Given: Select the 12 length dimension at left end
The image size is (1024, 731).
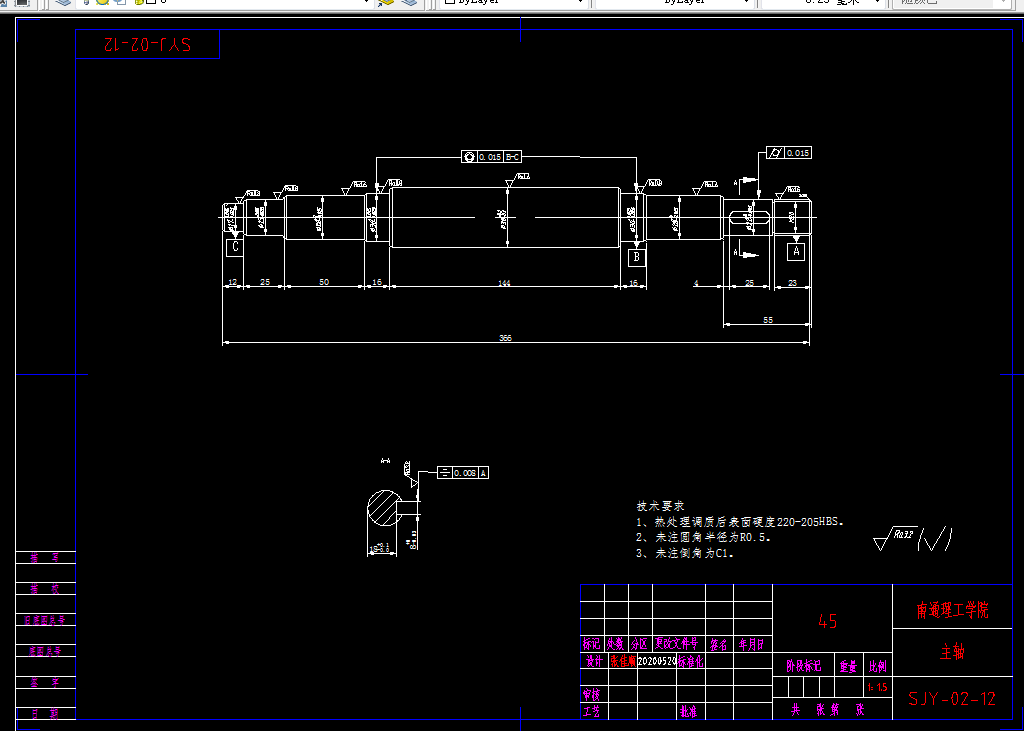Looking at the screenshot, I should click(x=232, y=282).
